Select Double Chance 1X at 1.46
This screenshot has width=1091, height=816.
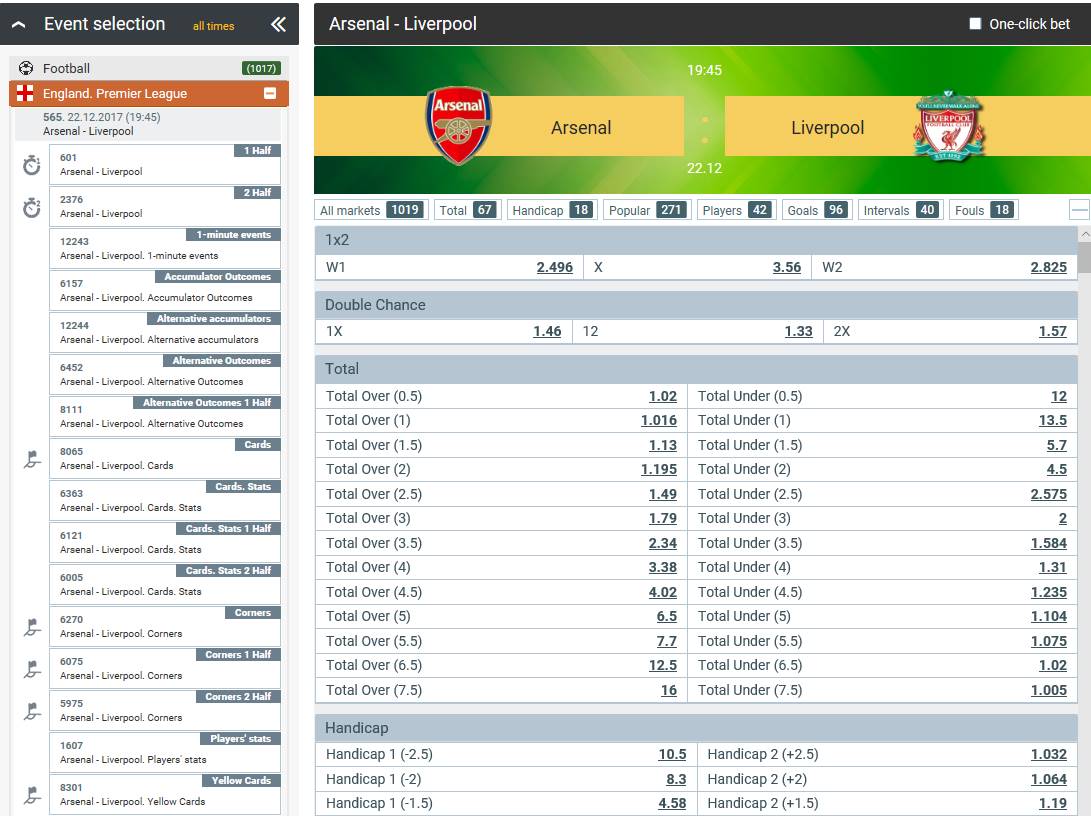547,331
